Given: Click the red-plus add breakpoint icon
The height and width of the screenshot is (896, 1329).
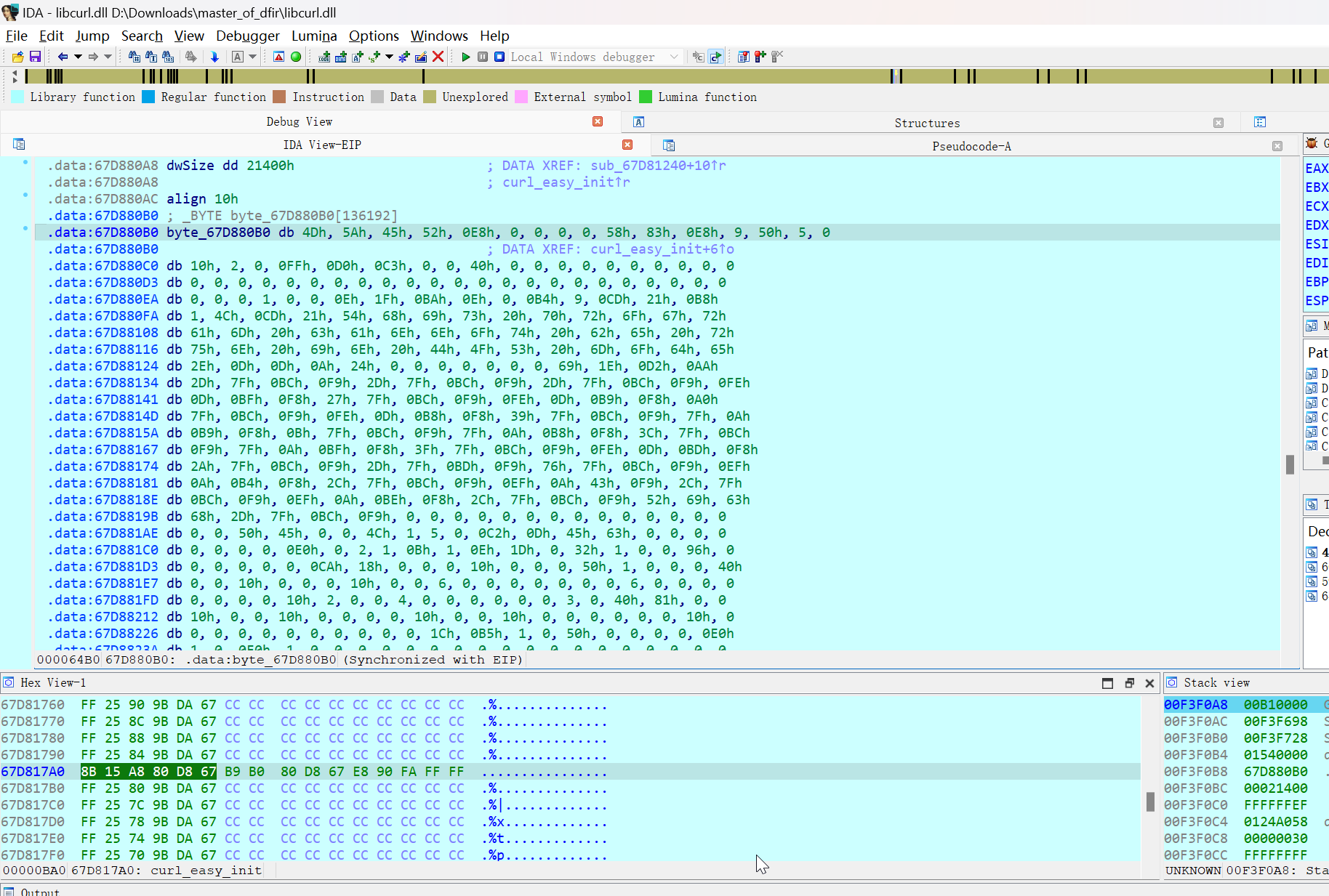Looking at the screenshot, I should point(760,57).
